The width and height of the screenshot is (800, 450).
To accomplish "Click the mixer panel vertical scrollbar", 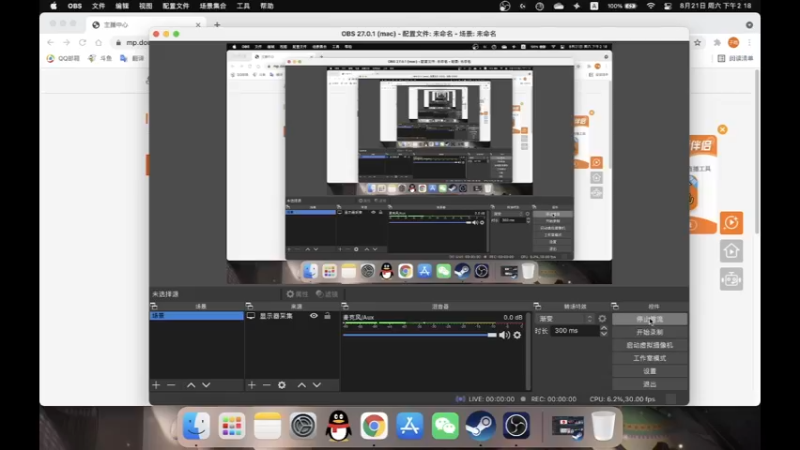I will click(528, 351).
